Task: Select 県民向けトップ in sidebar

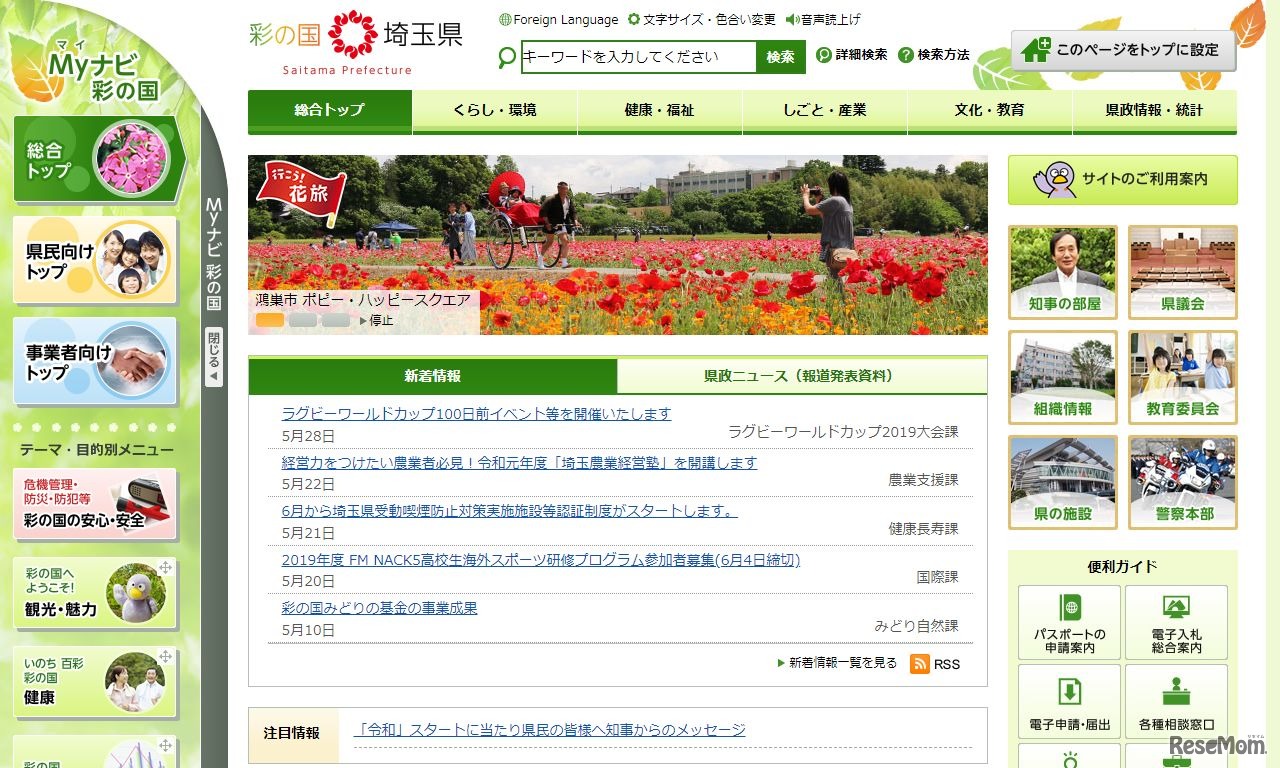Action: pyautogui.click(x=95, y=260)
